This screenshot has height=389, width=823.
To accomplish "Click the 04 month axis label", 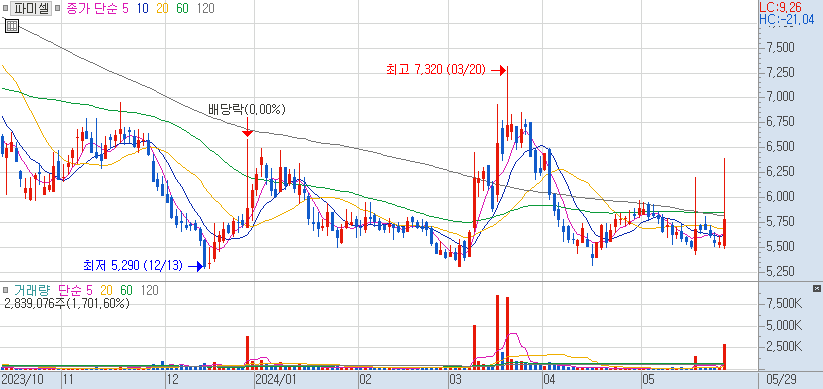I will (x=550, y=379).
